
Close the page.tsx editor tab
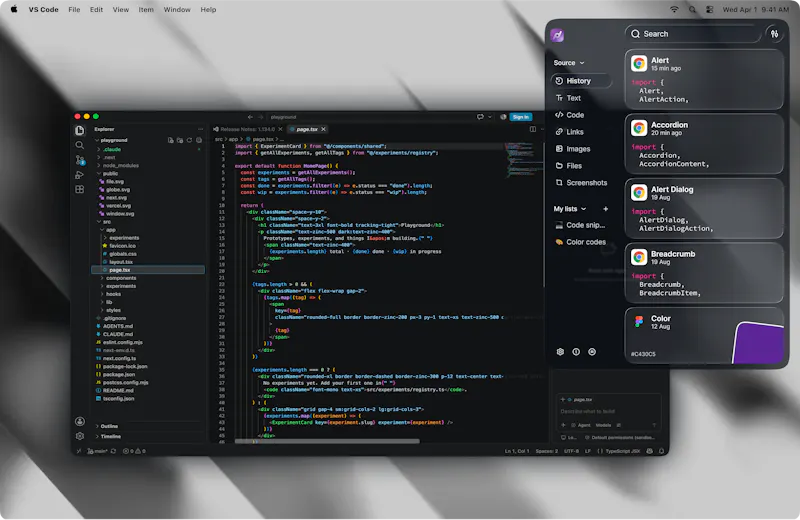[323, 129]
